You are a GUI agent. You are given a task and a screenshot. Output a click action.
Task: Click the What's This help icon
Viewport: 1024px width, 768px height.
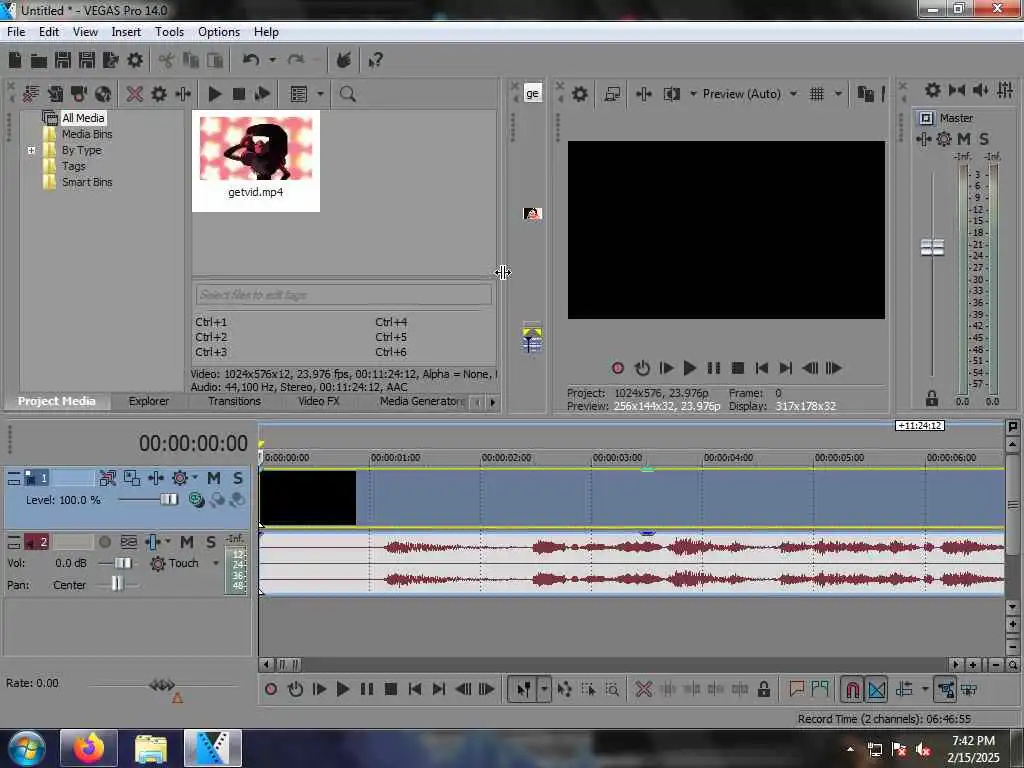tap(376, 61)
